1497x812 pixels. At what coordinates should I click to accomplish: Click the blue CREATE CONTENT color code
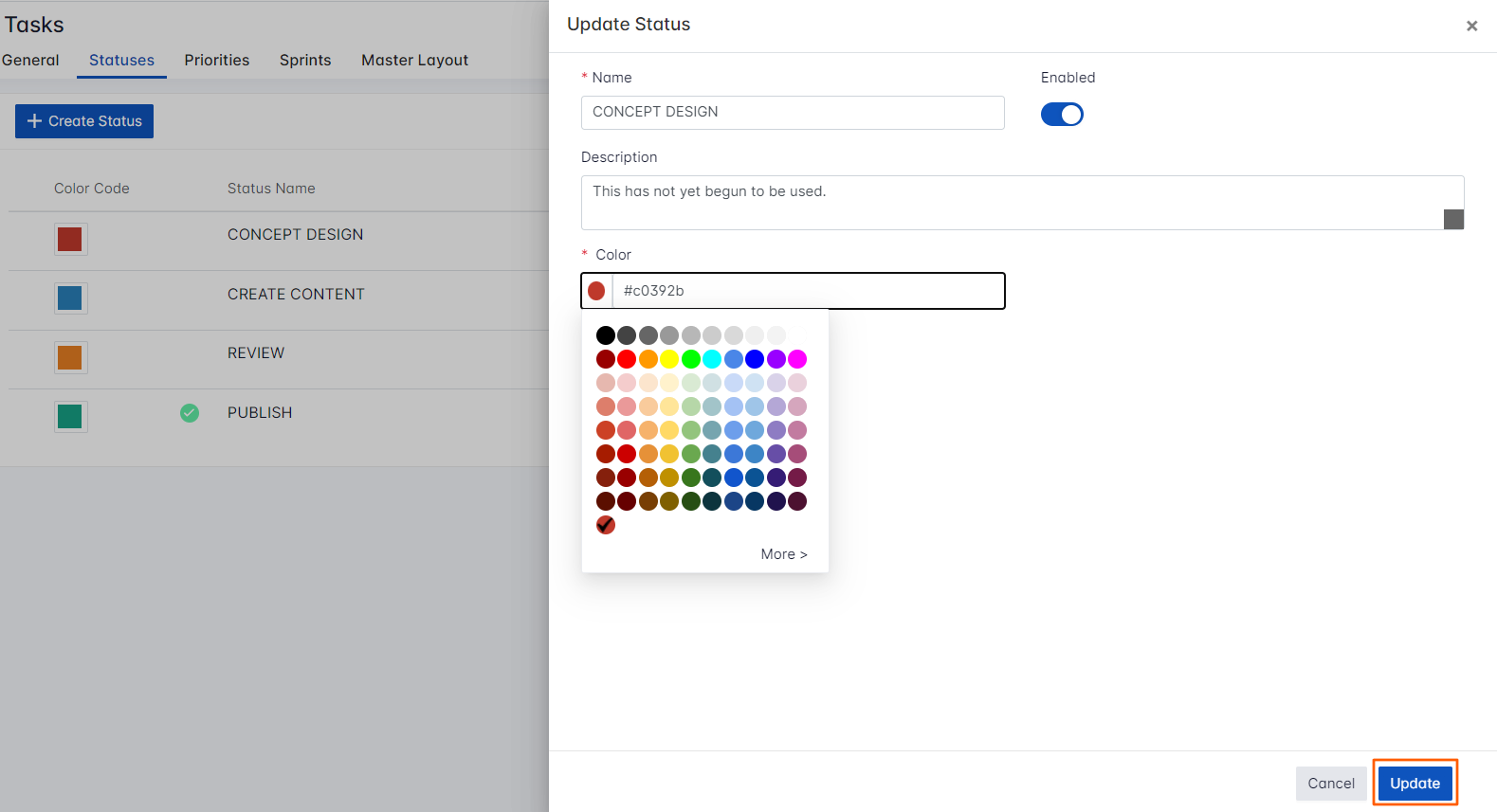(70, 298)
